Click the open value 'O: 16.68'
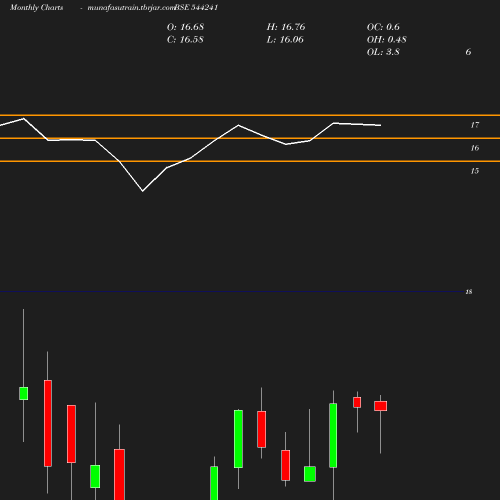This screenshot has height=500, width=500. pos(185,27)
